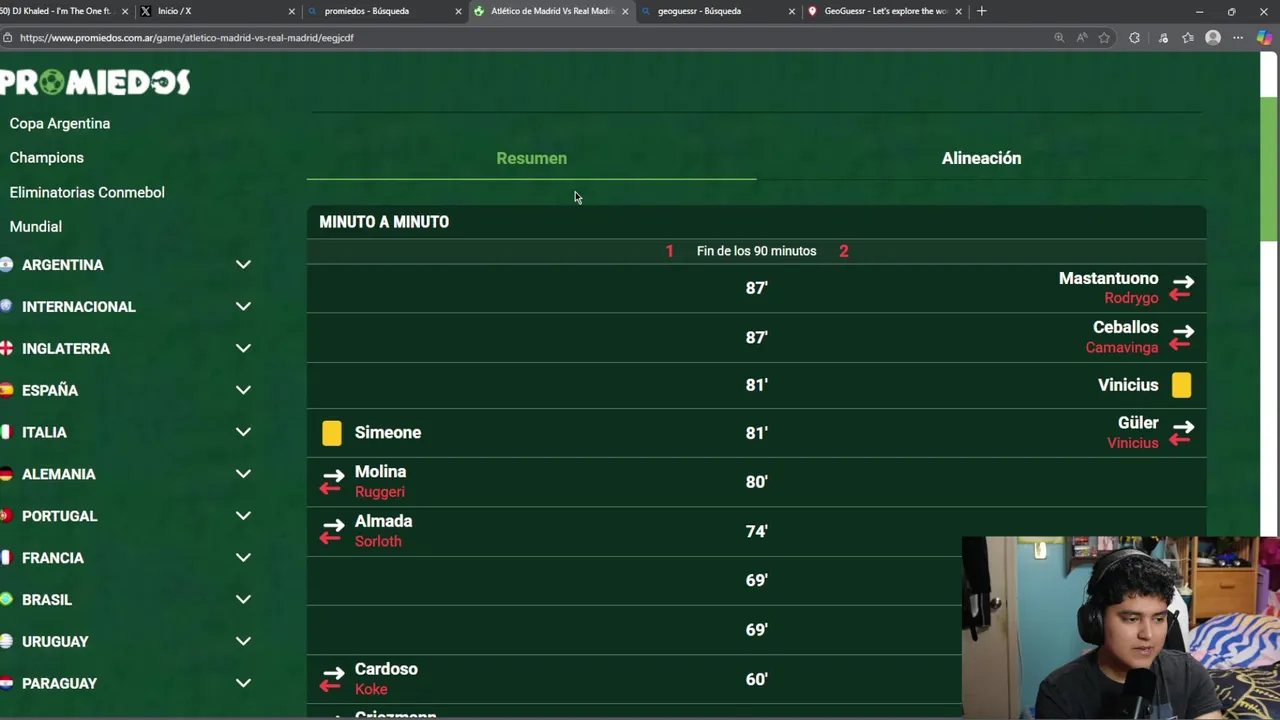The image size is (1280, 720).
Task: Click the Promiedos logo
Action: click(x=95, y=82)
